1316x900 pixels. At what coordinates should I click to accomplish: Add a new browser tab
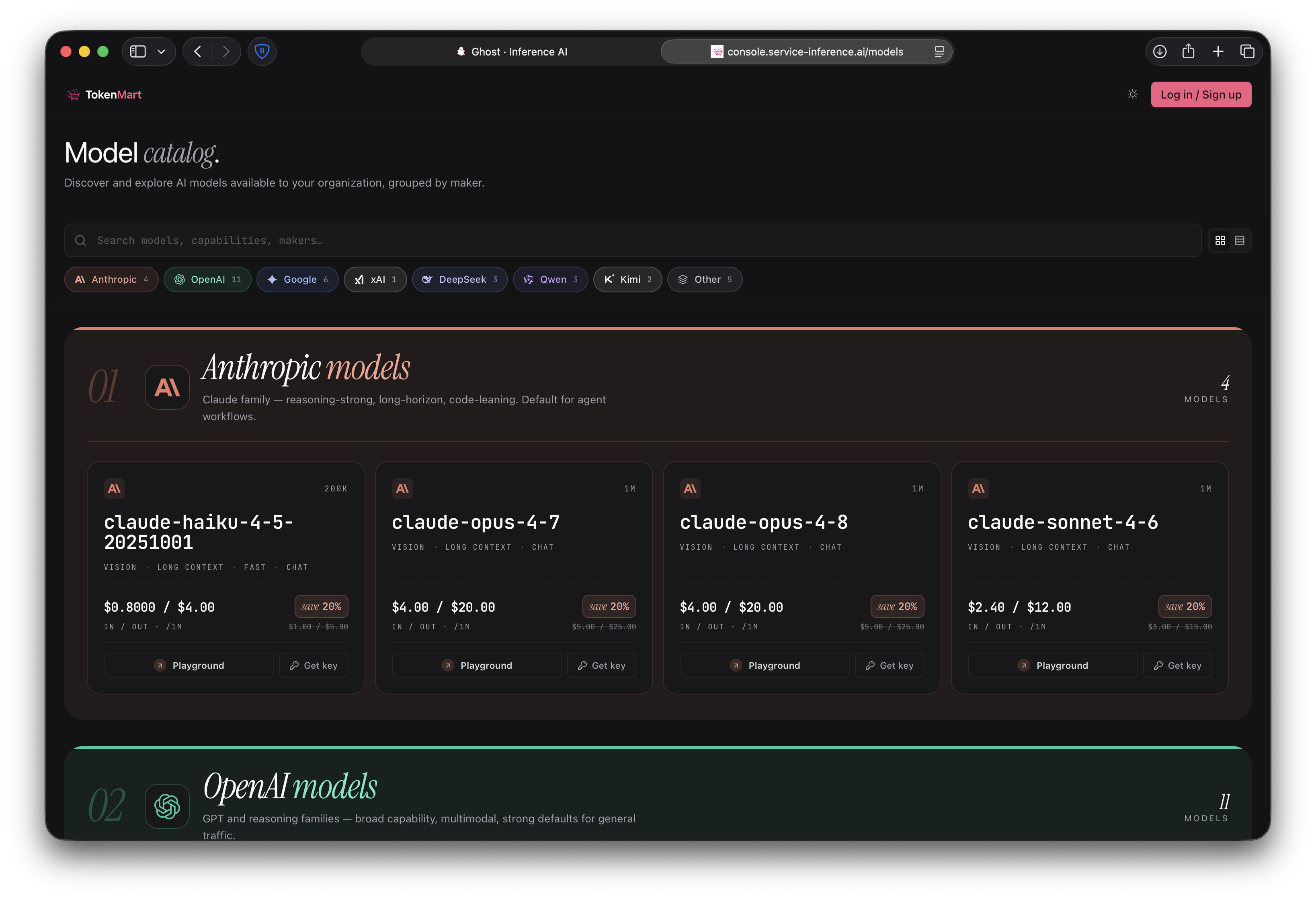pyautogui.click(x=1218, y=51)
